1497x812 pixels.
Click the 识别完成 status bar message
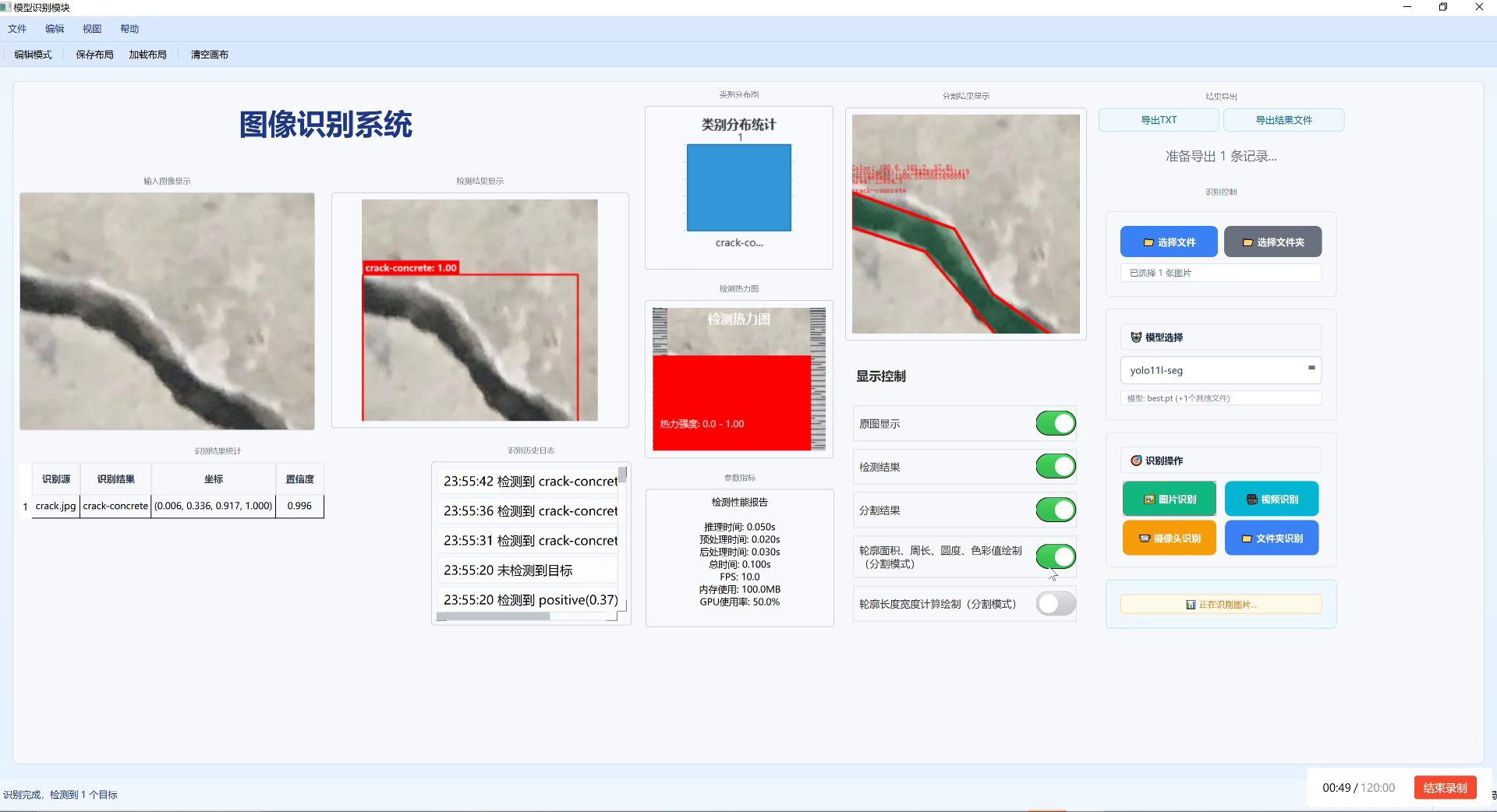click(60, 795)
